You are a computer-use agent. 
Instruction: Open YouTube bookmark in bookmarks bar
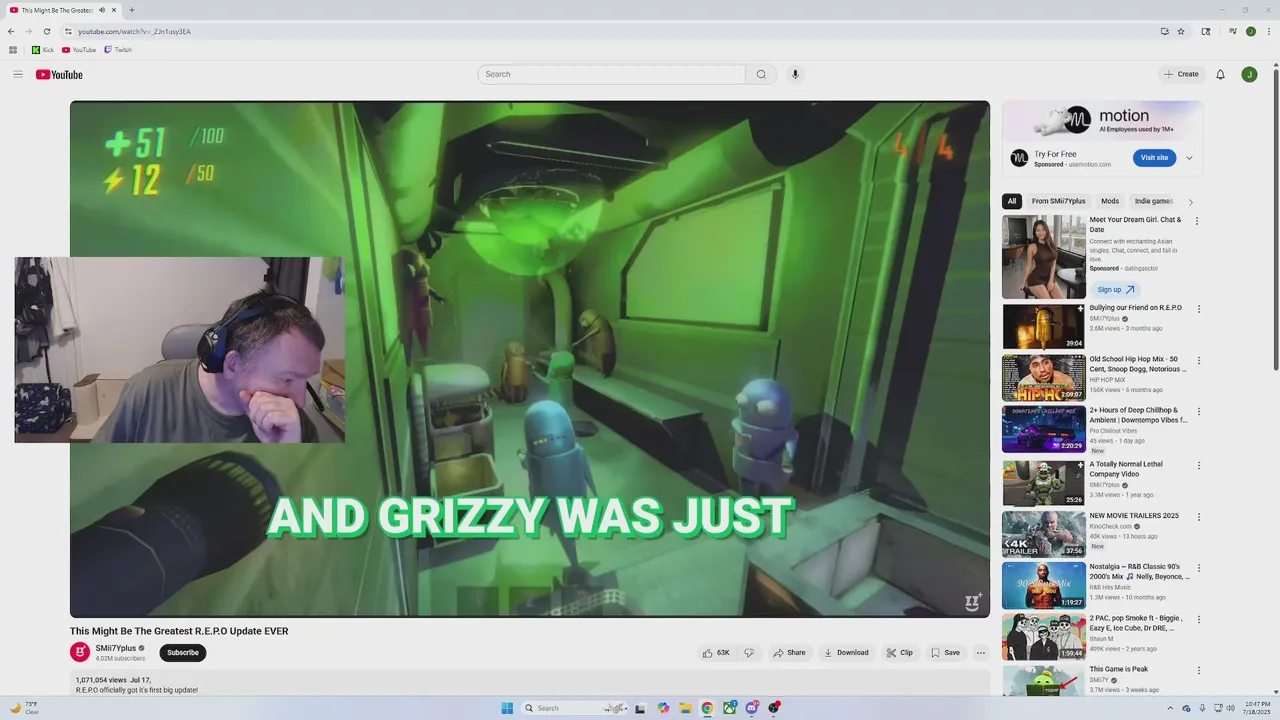(x=79, y=50)
